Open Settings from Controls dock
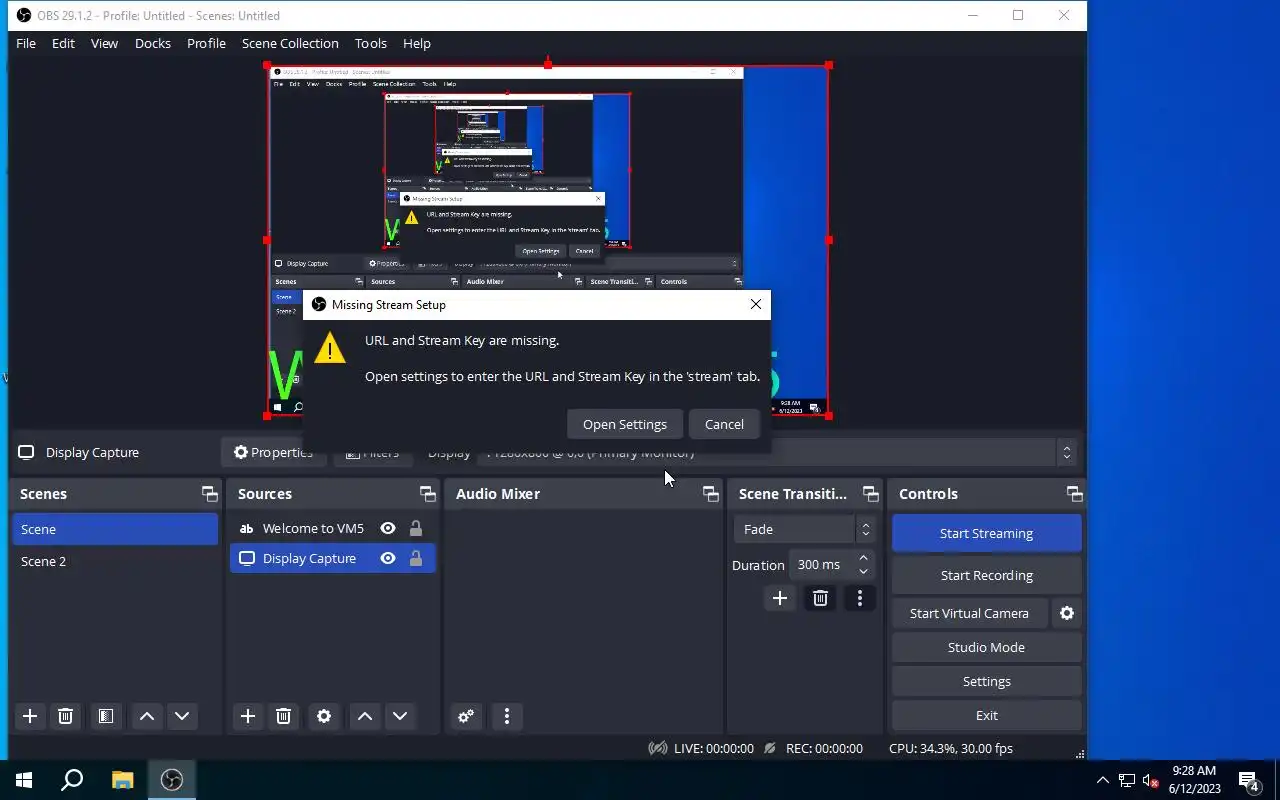Viewport: 1280px width, 800px height. 986,681
